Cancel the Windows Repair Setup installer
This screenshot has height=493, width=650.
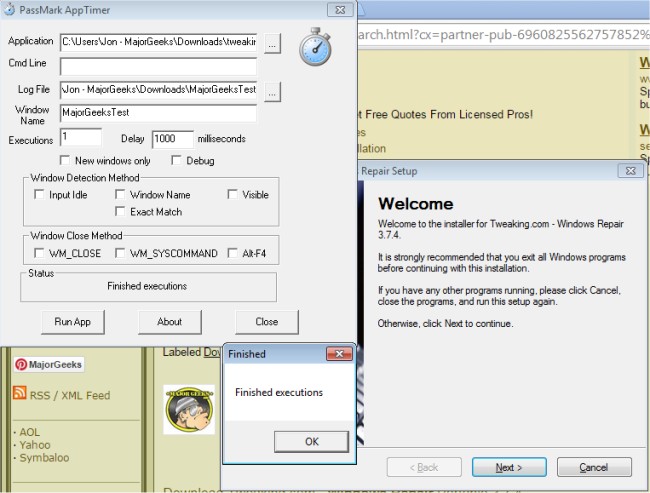(594, 467)
